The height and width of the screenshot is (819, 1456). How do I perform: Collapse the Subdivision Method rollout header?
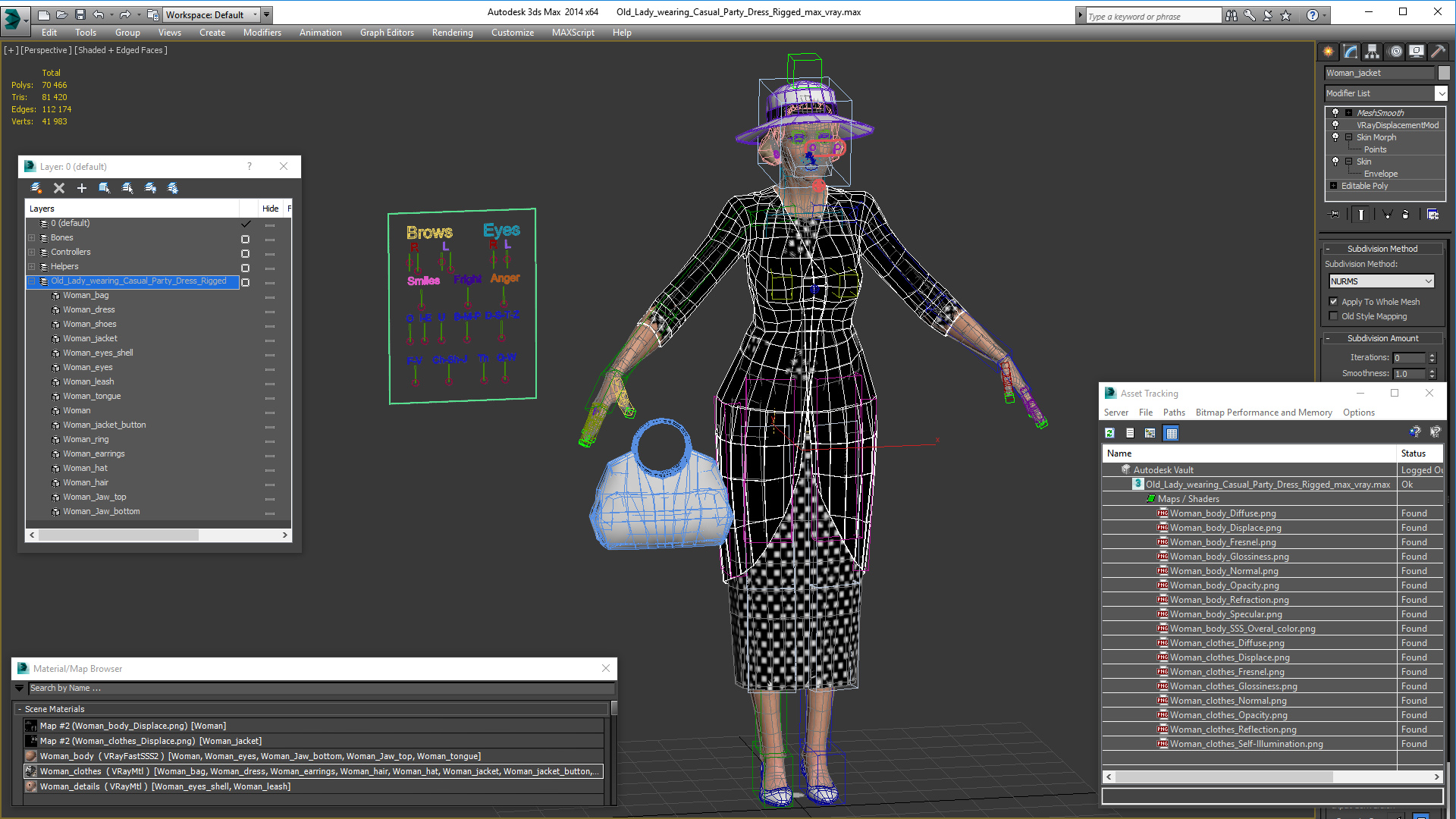click(1382, 249)
